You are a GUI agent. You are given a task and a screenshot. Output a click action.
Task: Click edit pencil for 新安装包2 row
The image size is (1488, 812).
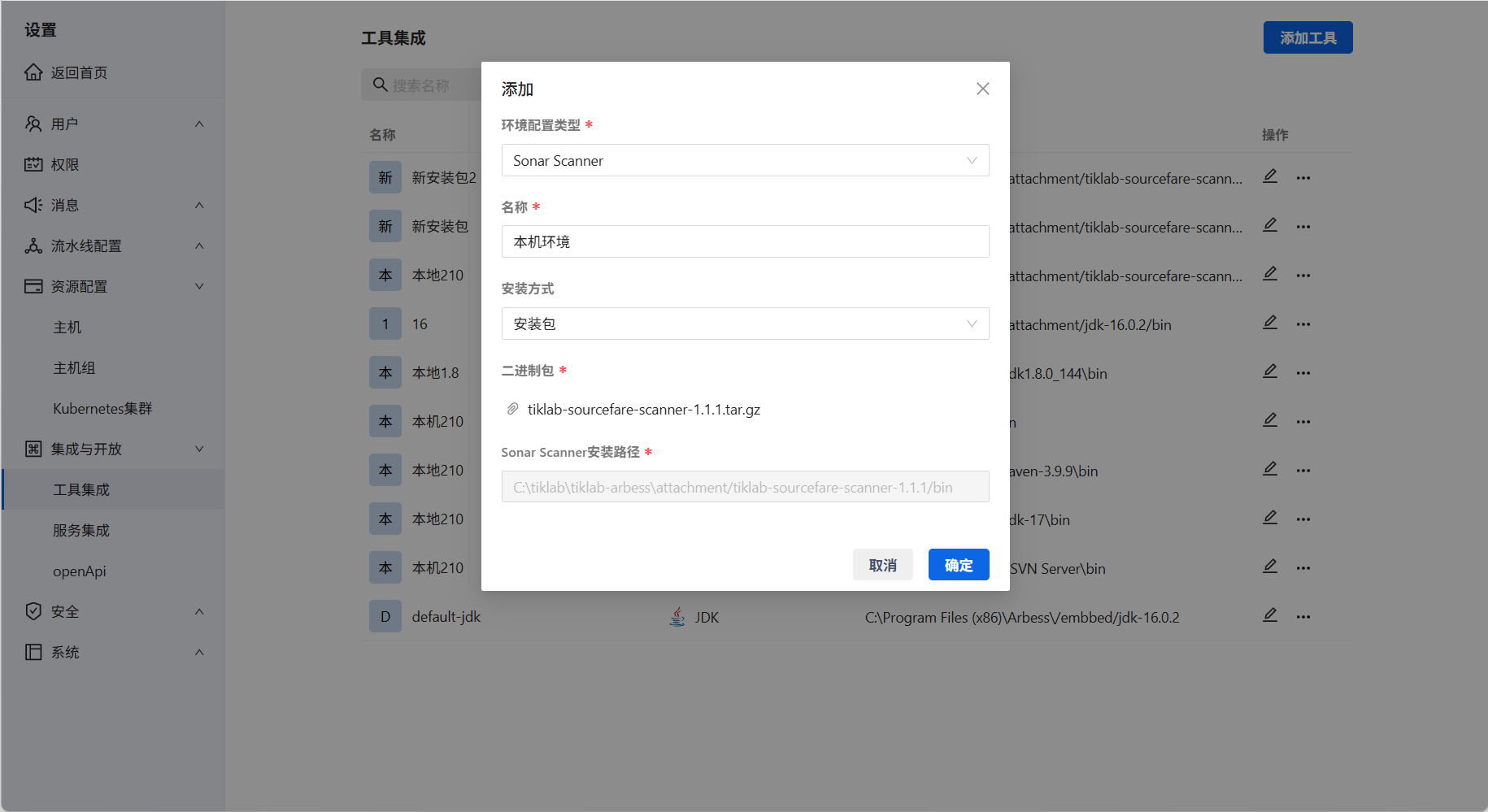point(1270,176)
